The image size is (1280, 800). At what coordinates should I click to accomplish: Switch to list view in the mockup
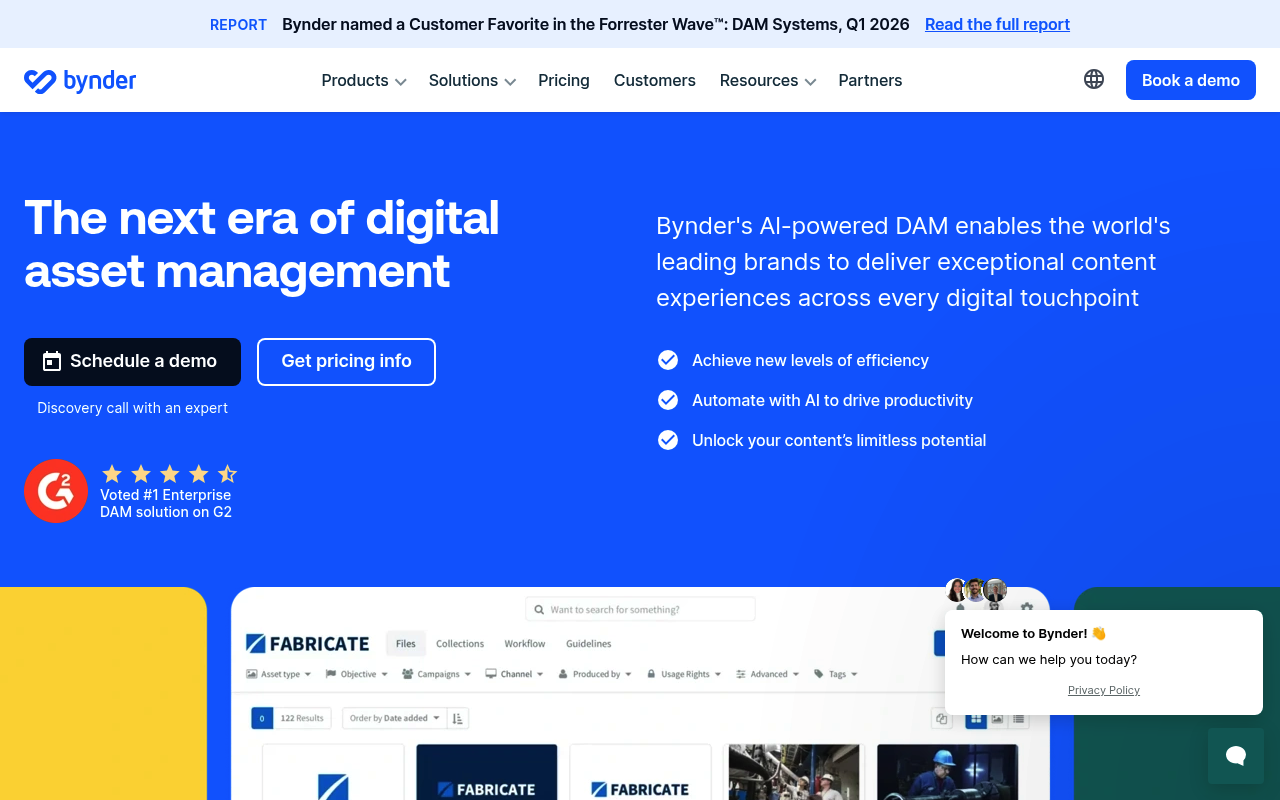click(1019, 718)
